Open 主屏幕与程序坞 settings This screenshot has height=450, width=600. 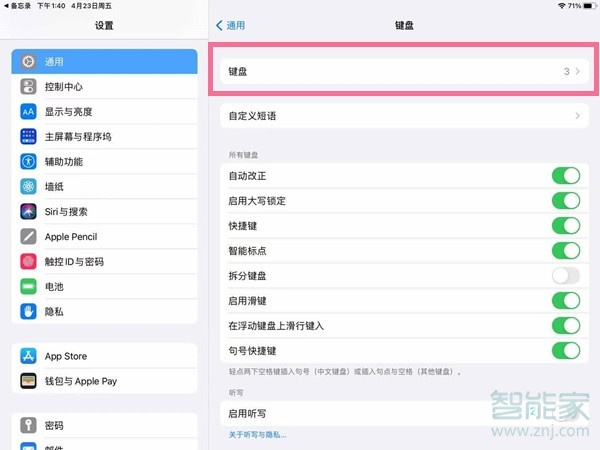tap(104, 137)
